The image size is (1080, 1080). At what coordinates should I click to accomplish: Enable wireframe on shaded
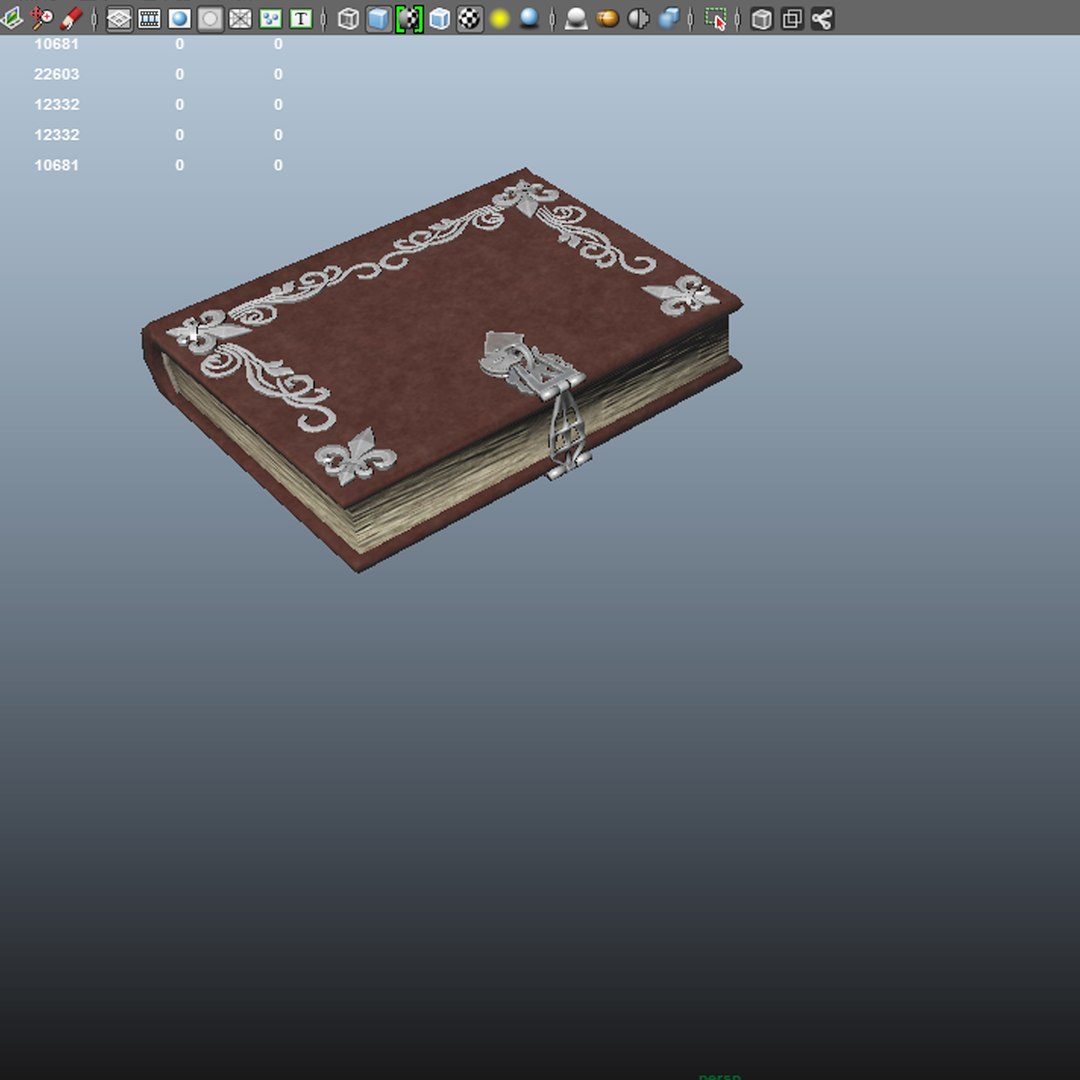click(x=439, y=19)
